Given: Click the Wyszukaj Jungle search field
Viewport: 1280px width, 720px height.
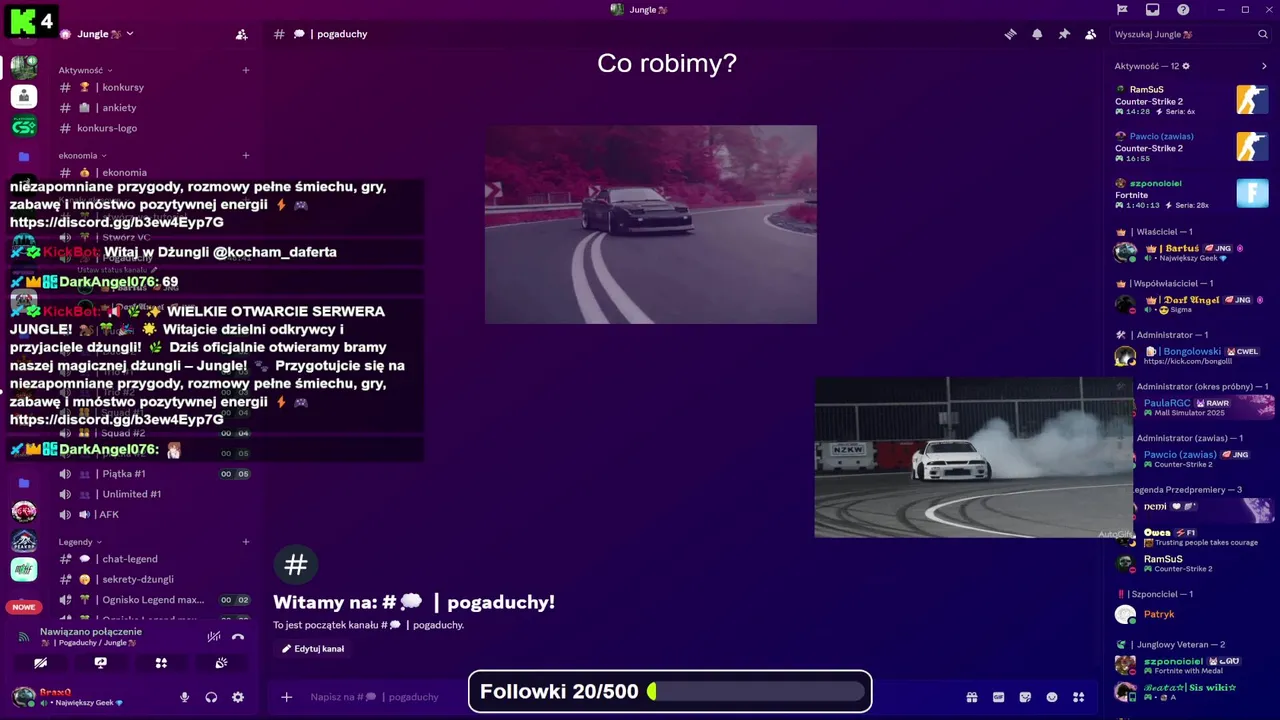Looking at the screenshot, I should coord(1192,34).
